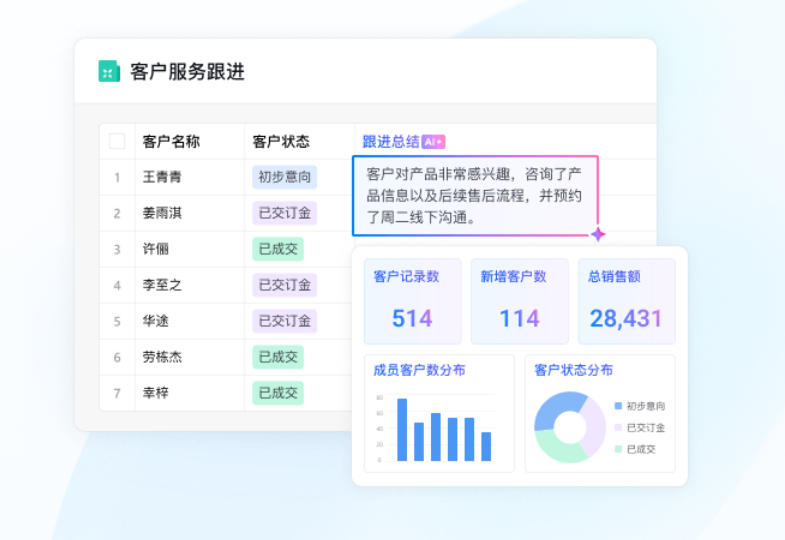Click the AI+ badge next to 跟进总结
785x540 pixels.
433,142
